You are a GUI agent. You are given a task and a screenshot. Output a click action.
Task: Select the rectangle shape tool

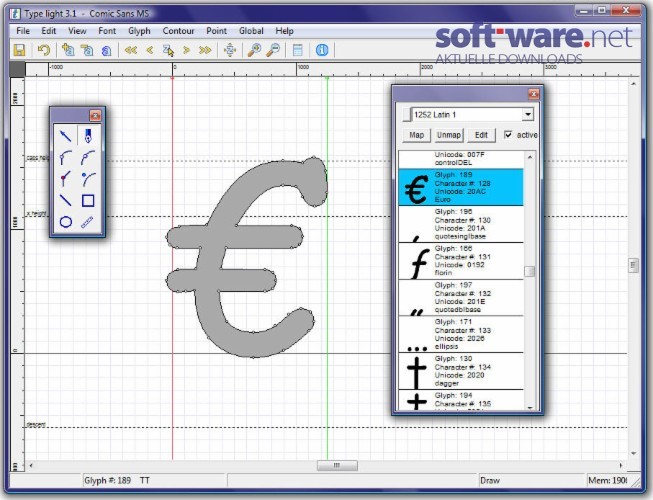(88, 201)
